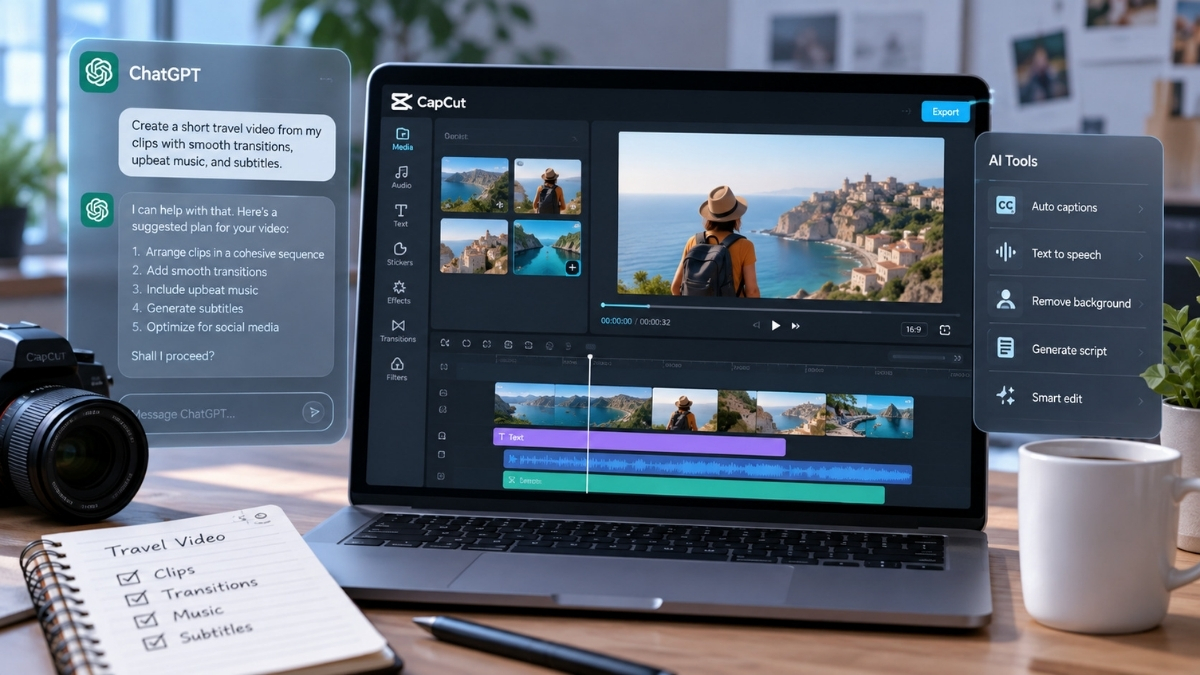1200x675 pixels.
Task: Click inside the Message ChatGPT field
Action: [x=225, y=412]
